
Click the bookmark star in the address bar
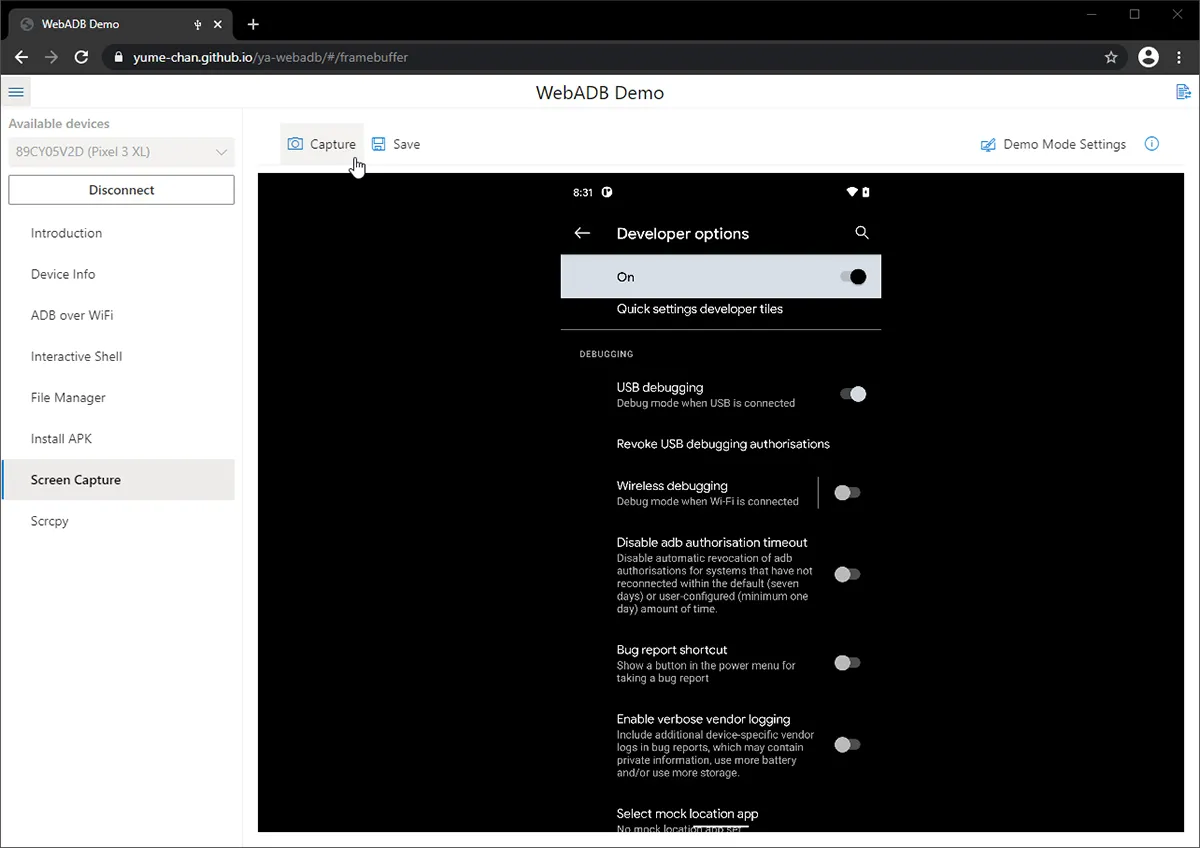(1111, 57)
